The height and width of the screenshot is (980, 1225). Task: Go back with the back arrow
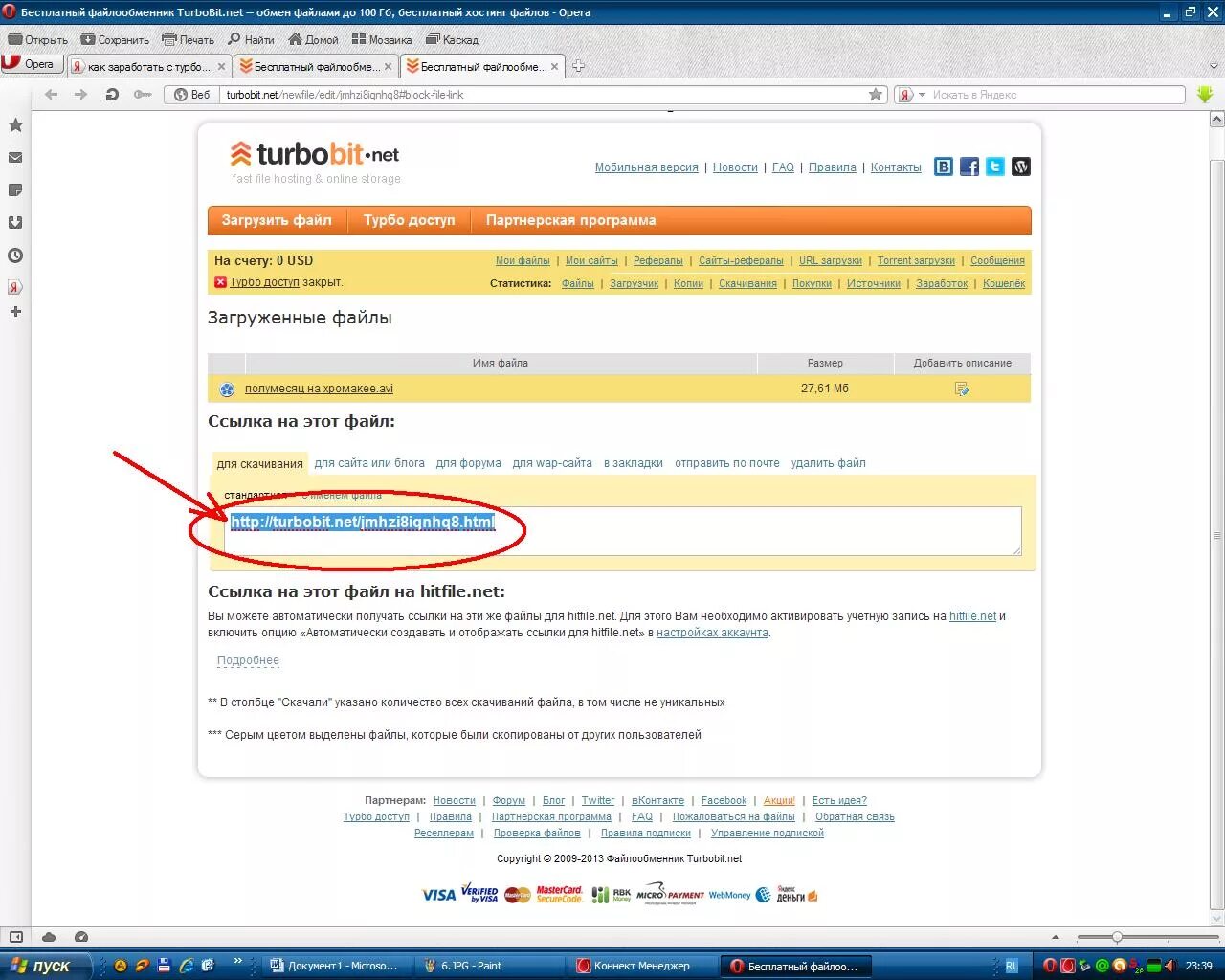pos(52,95)
